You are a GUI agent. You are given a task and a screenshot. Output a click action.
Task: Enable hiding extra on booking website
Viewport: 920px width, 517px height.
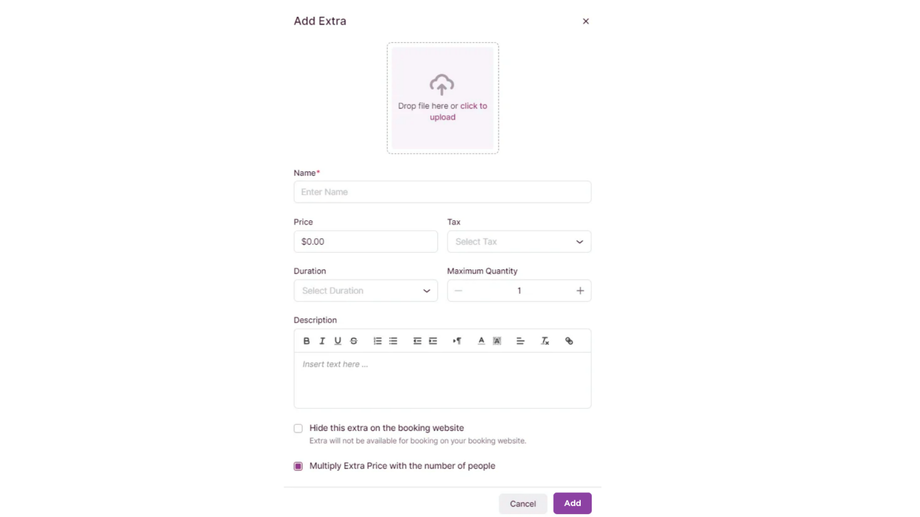click(298, 428)
